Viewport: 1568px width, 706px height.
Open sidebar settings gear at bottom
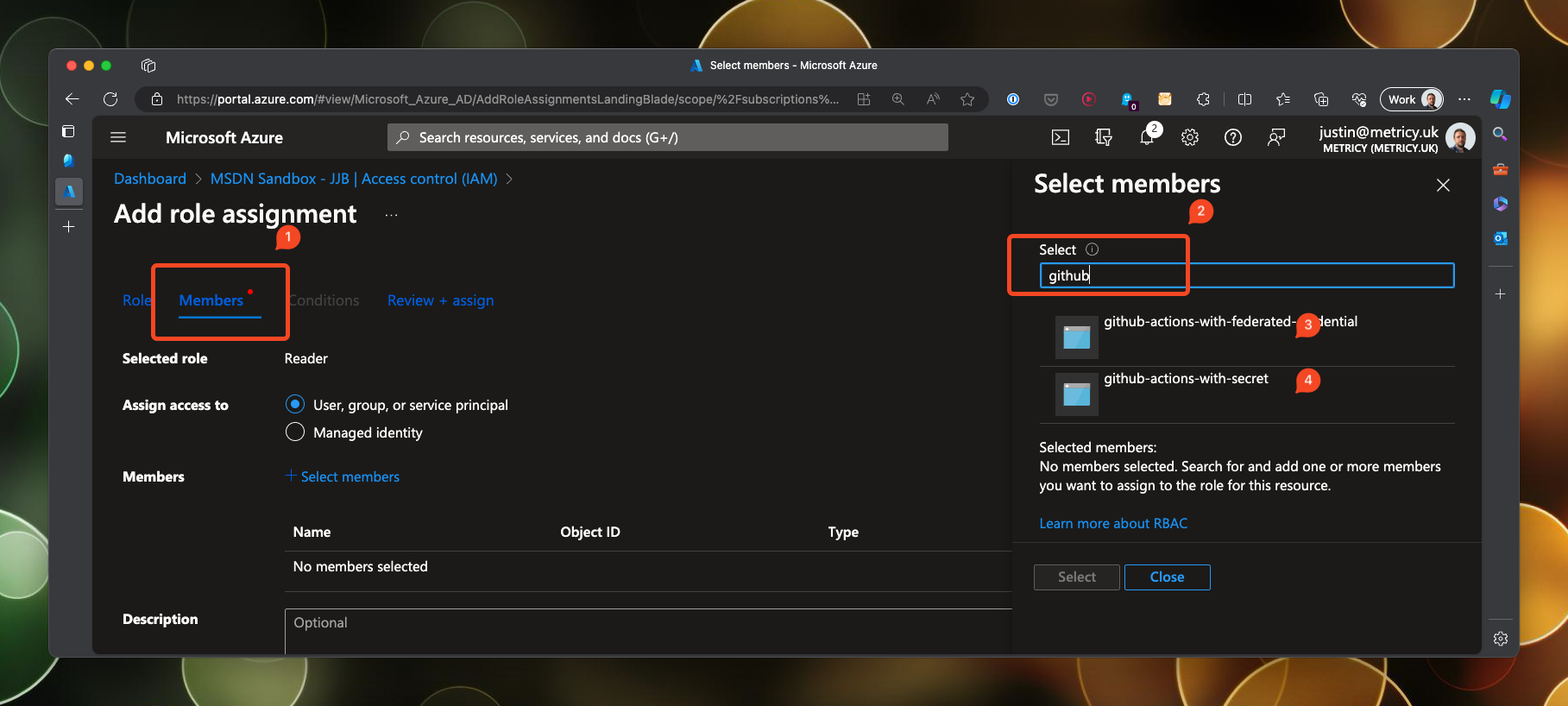click(x=1501, y=639)
